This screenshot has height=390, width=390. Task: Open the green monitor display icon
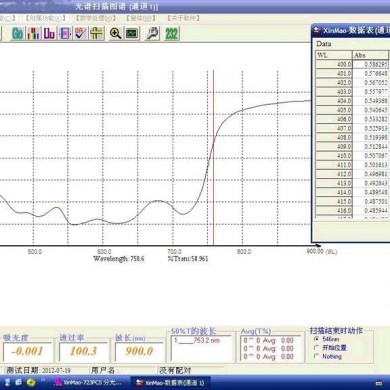pyautogui.click(x=132, y=33)
